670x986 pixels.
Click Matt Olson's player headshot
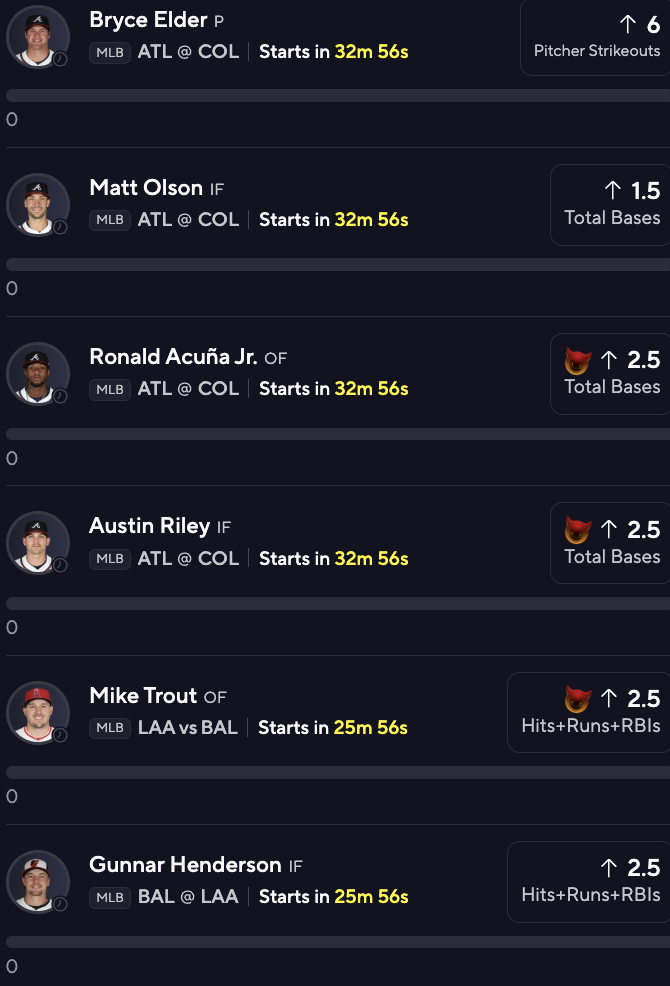[x=38, y=205]
